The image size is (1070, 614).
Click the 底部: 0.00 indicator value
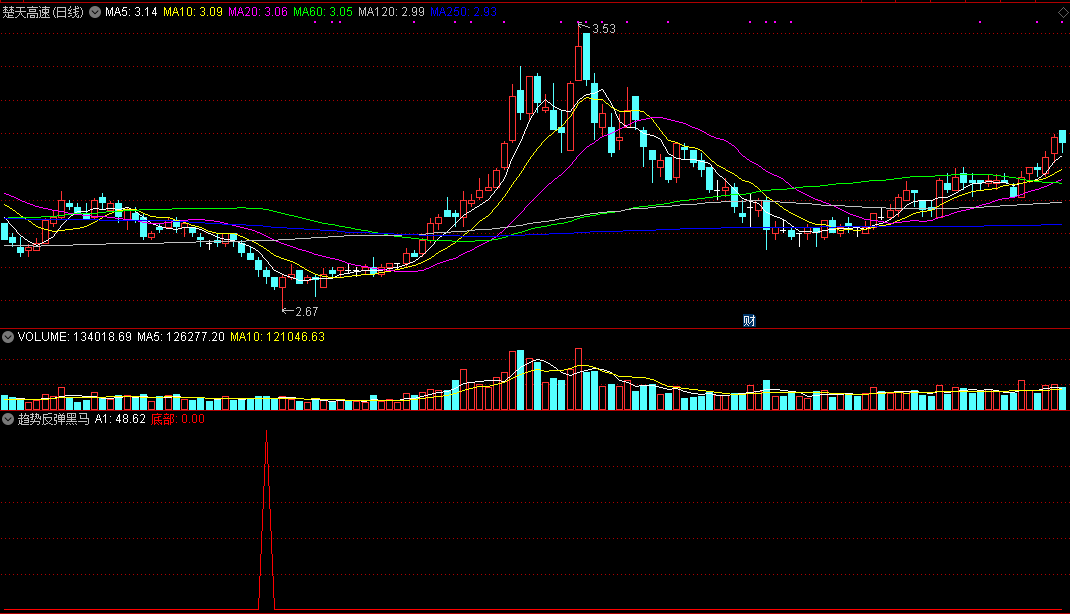pyautogui.click(x=177, y=419)
